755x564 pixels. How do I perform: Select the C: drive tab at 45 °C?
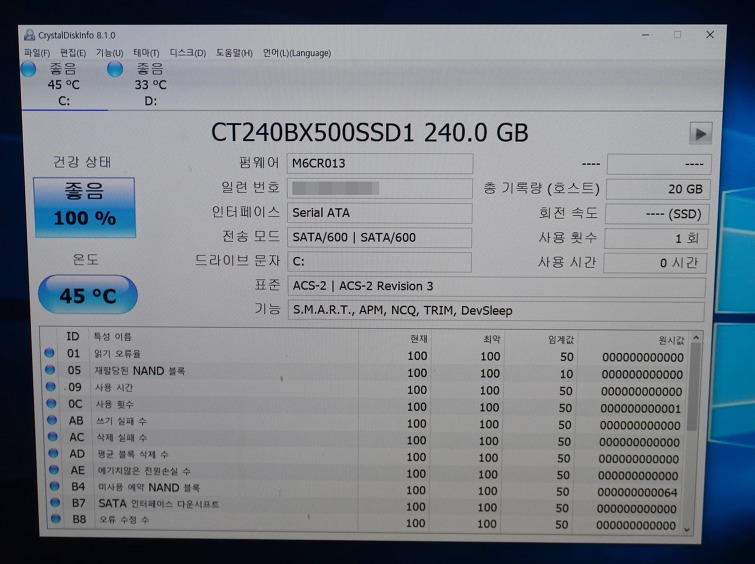click(64, 85)
